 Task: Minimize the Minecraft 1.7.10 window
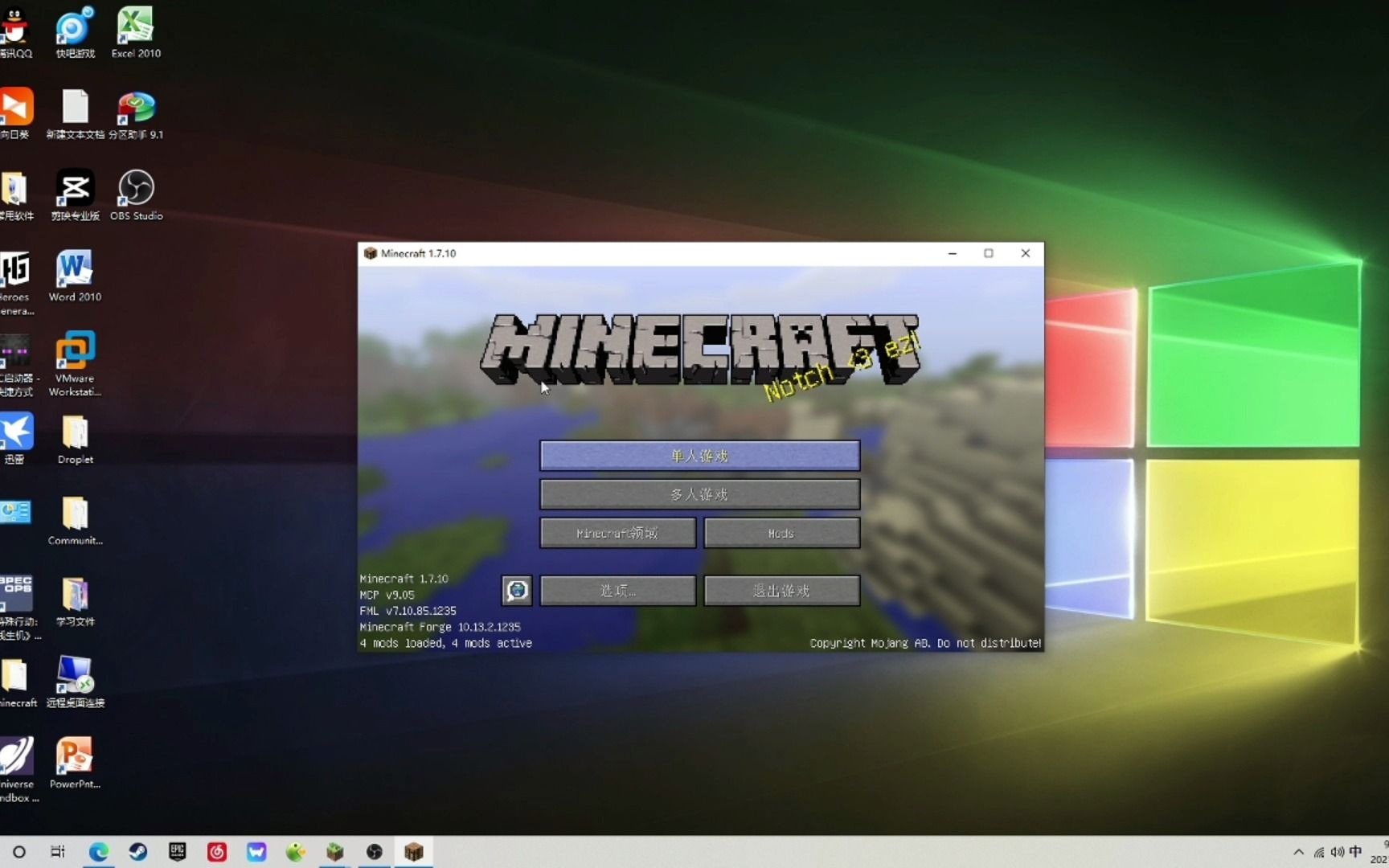pos(953,253)
